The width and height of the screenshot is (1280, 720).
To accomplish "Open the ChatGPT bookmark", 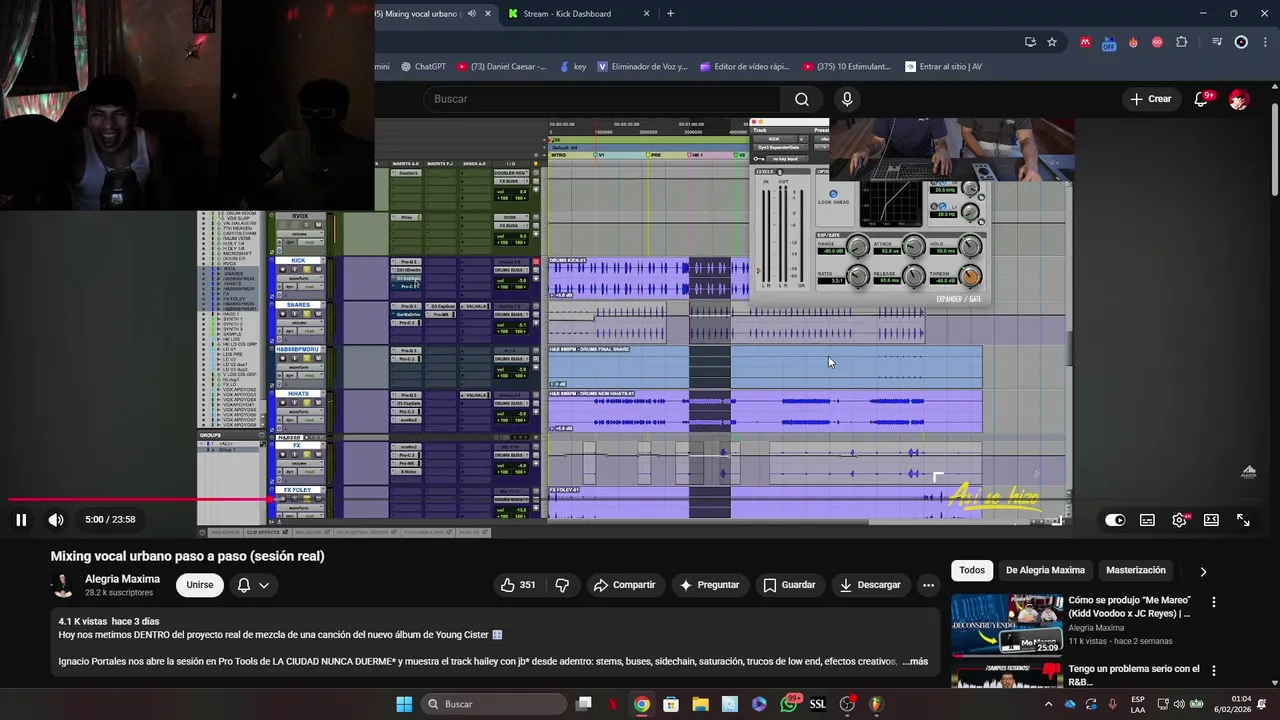I will pos(423,67).
